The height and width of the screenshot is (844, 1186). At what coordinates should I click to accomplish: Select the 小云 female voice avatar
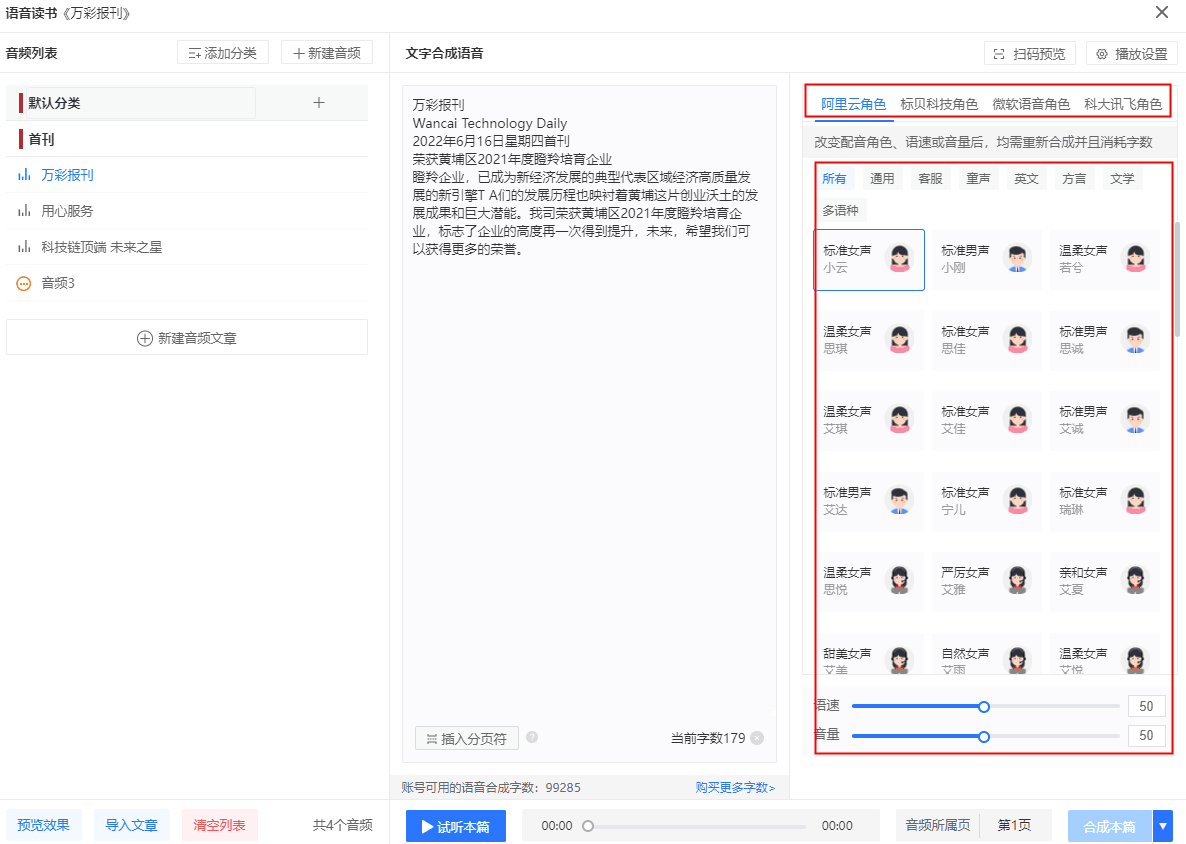tap(899, 259)
